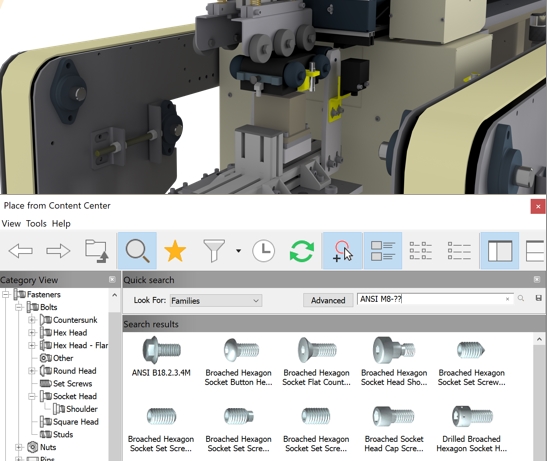The height and width of the screenshot is (461, 547).
Task: Open the Help menu
Action: 61,223
